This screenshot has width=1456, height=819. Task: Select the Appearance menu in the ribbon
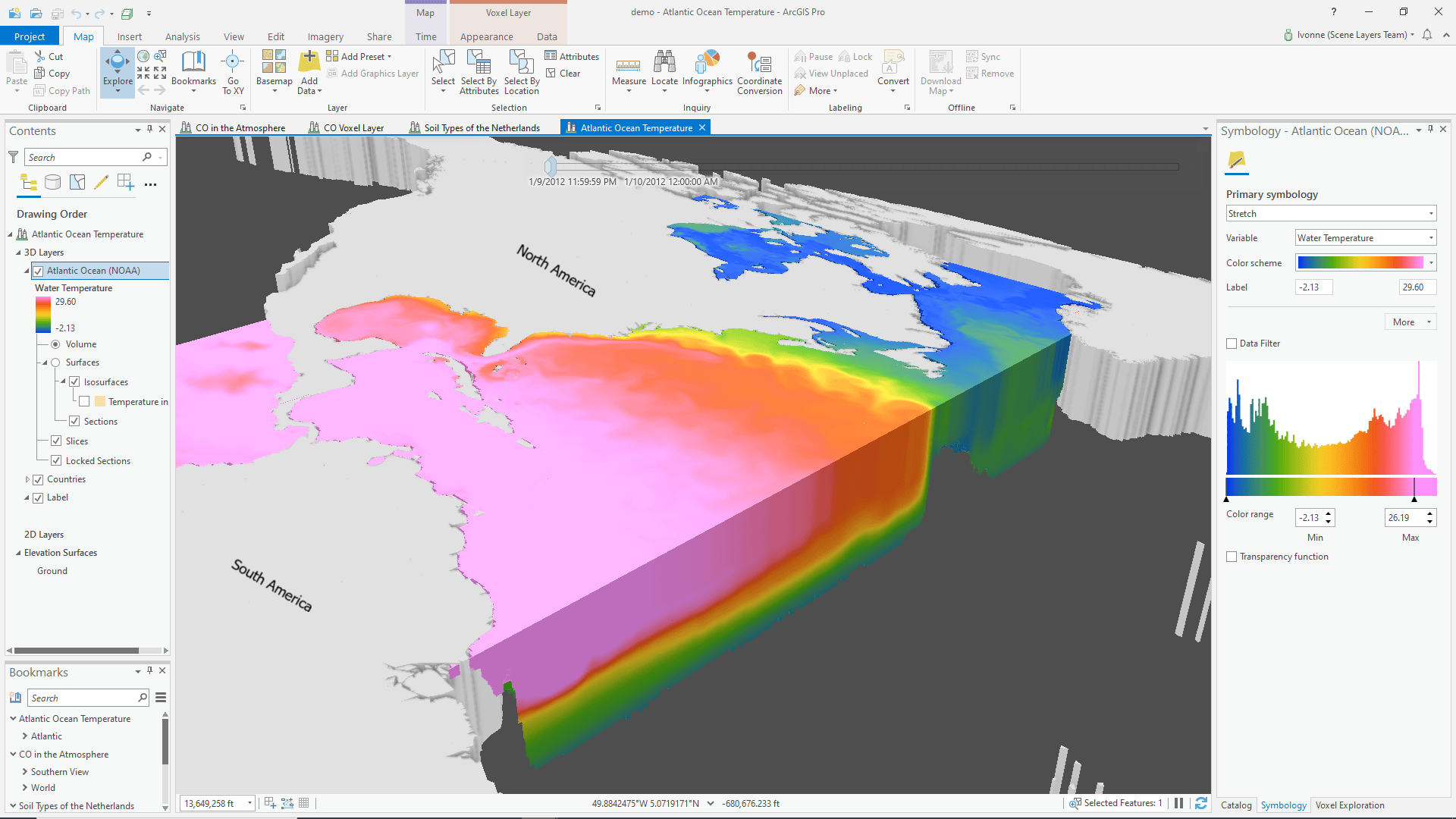486,37
